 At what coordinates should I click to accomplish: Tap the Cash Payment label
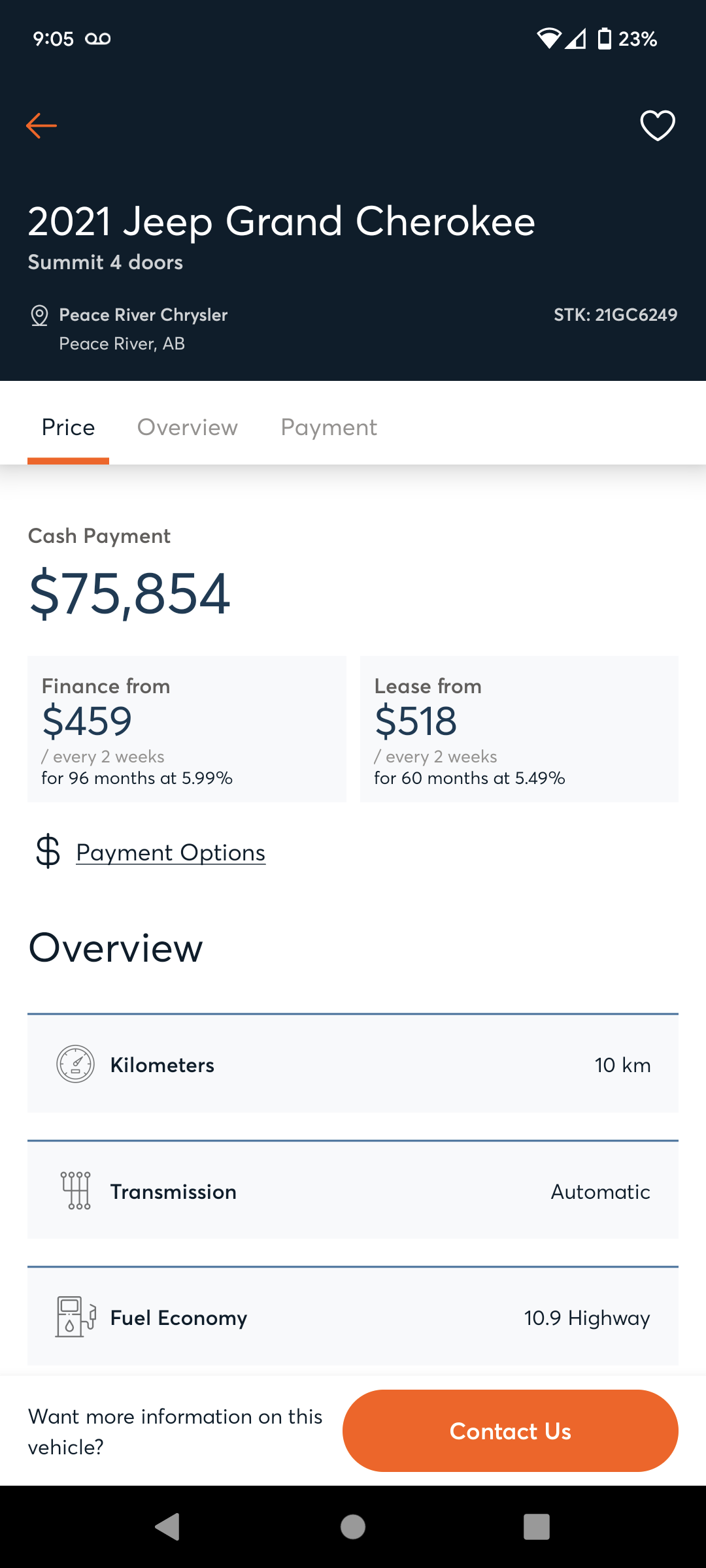99,536
